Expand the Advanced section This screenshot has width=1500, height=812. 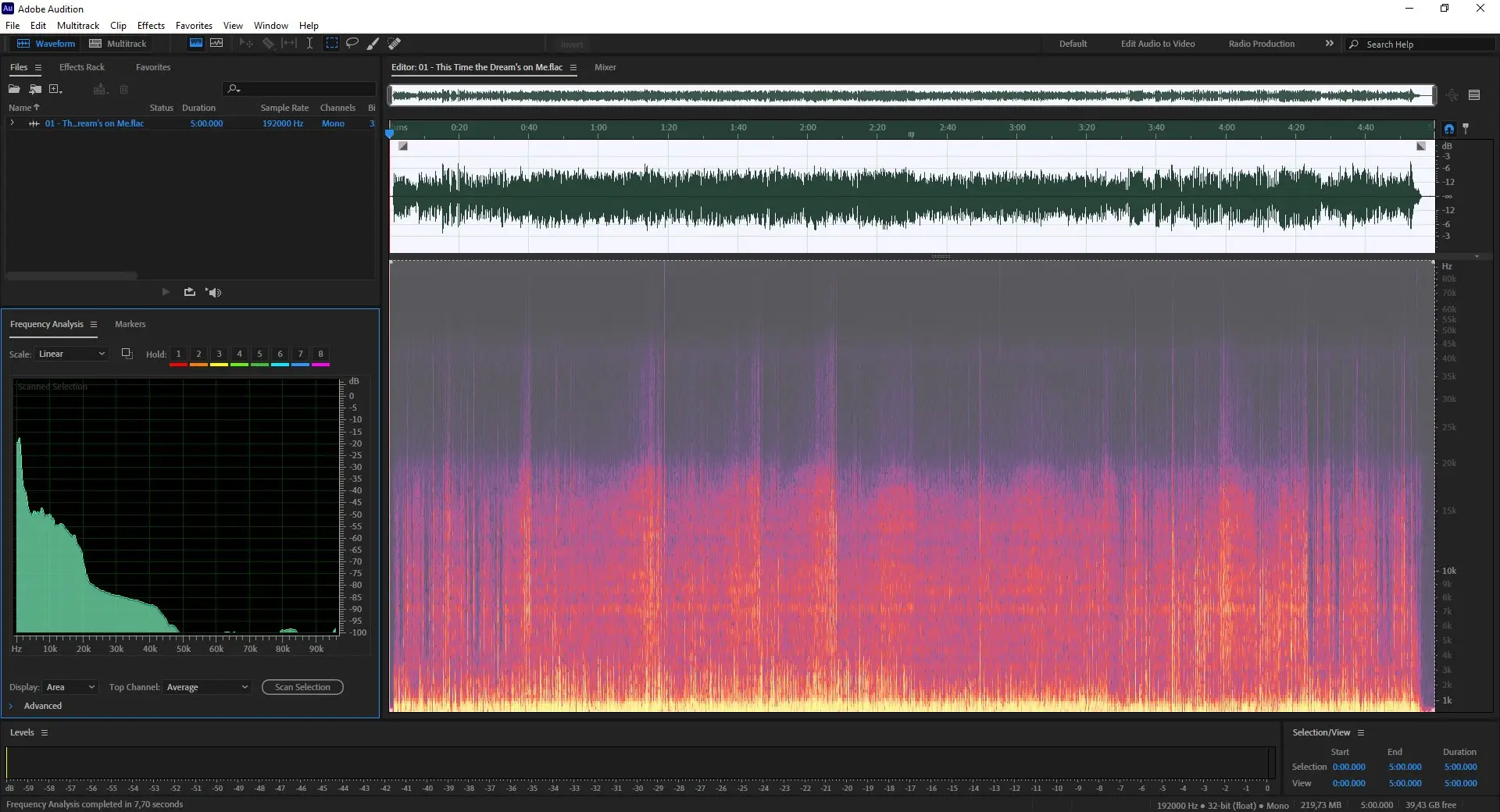click(x=11, y=707)
